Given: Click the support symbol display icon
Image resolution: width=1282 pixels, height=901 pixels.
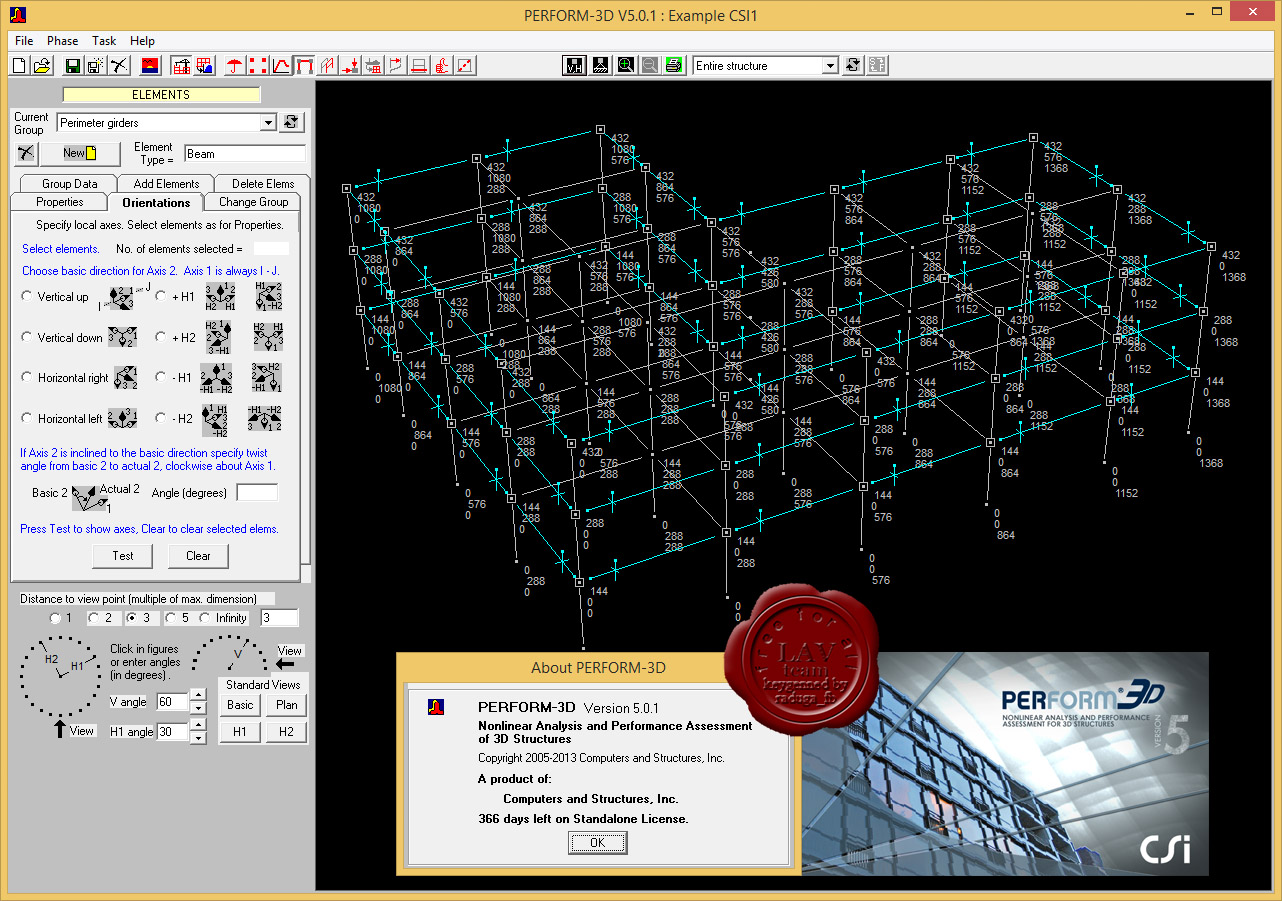Looking at the screenshot, I should pos(600,66).
